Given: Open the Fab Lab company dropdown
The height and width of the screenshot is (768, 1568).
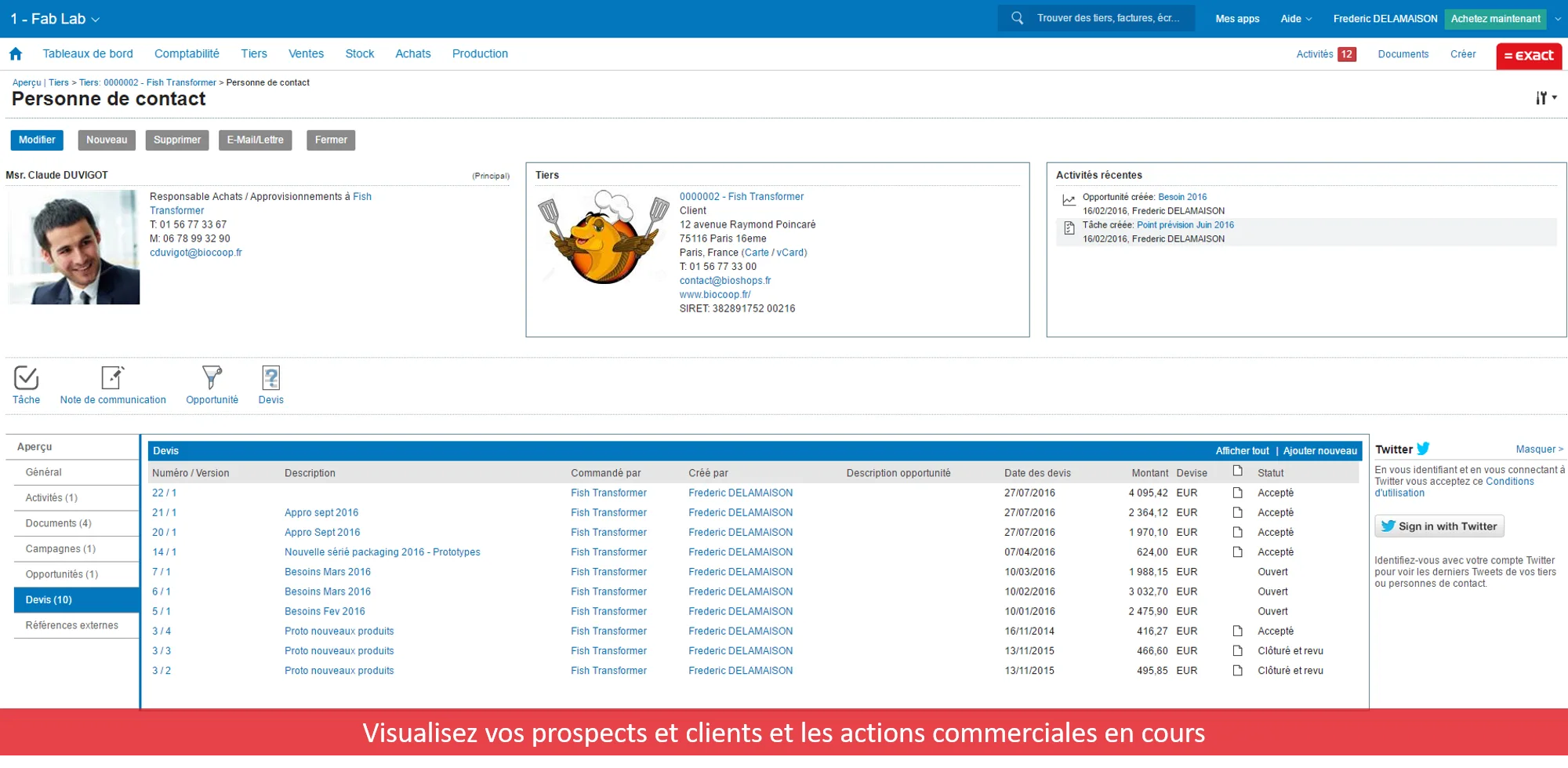Looking at the screenshot, I should pyautogui.click(x=55, y=19).
